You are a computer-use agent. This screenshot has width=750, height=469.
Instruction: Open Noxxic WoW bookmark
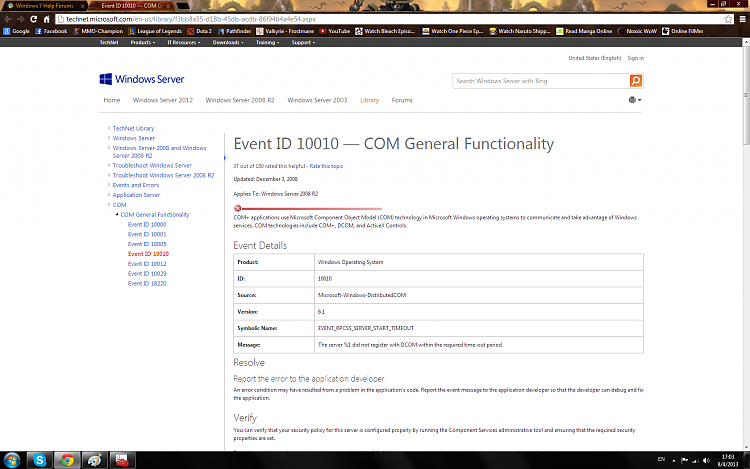click(x=638, y=31)
